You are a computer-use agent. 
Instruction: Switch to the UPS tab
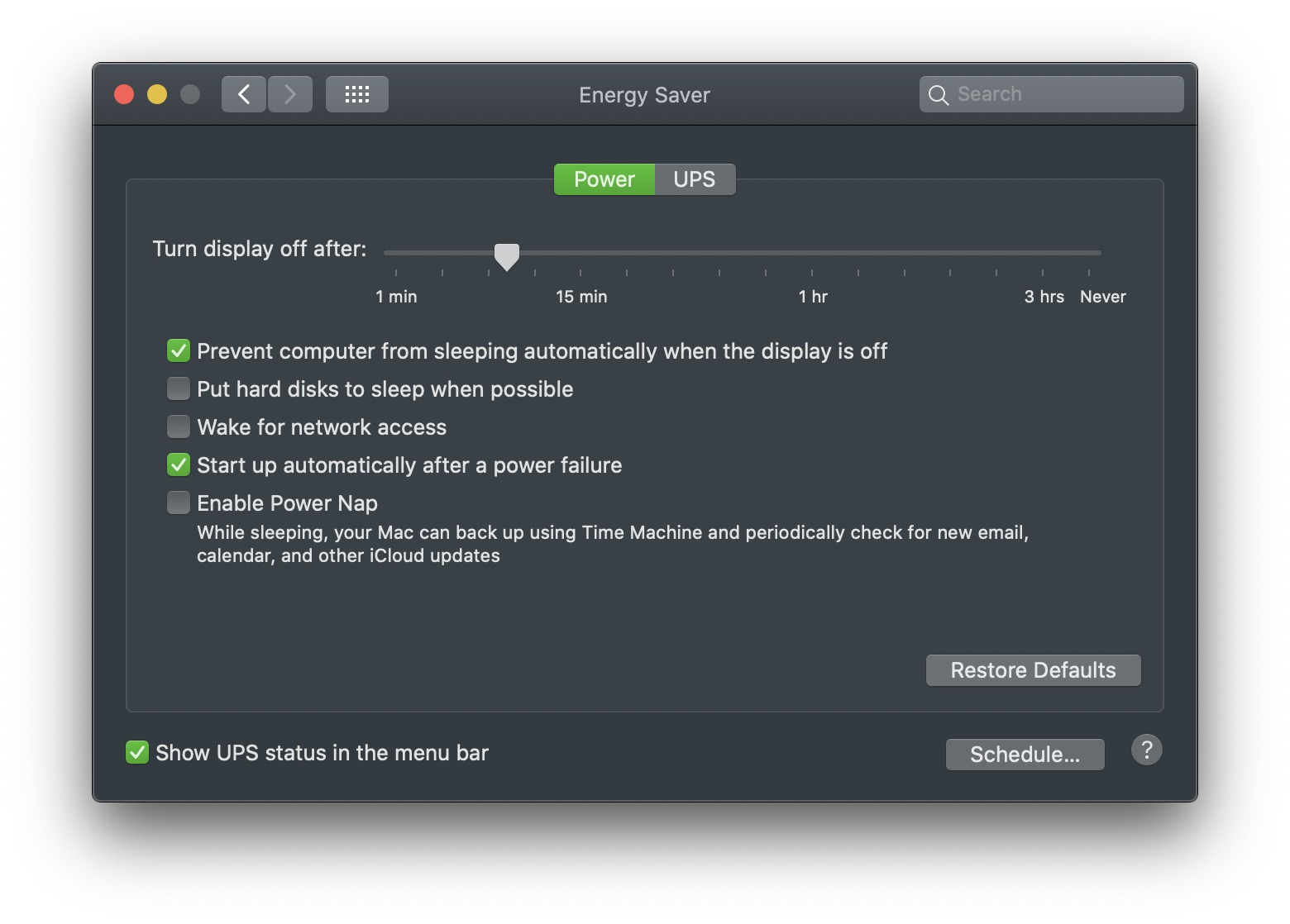695,179
